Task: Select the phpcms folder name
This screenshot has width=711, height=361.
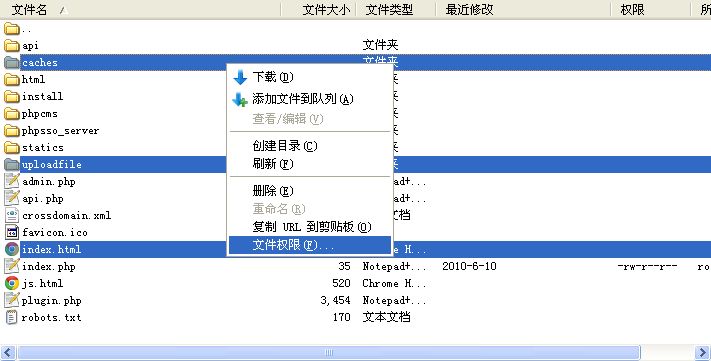Action: 40,114
